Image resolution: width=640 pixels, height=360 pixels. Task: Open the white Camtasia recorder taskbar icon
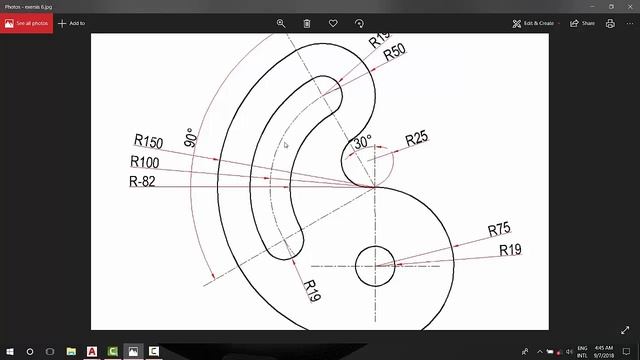point(154,351)
